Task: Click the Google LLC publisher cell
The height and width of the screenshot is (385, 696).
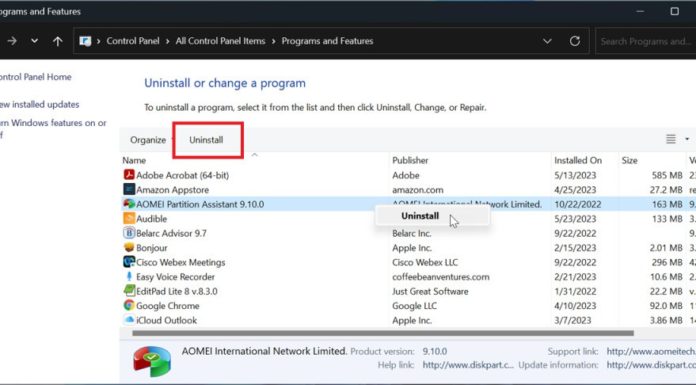Action: pos(414,306)
